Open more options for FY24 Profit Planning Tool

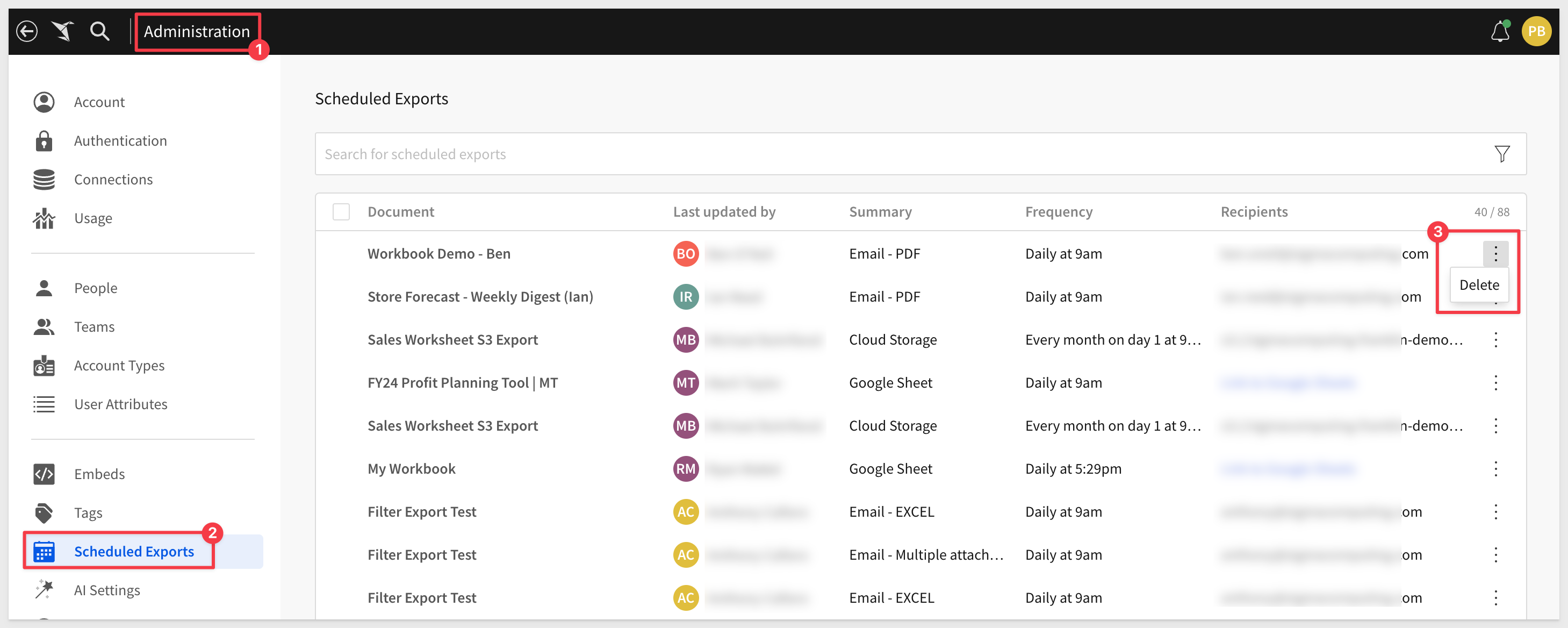click(x=1495, y=382)
